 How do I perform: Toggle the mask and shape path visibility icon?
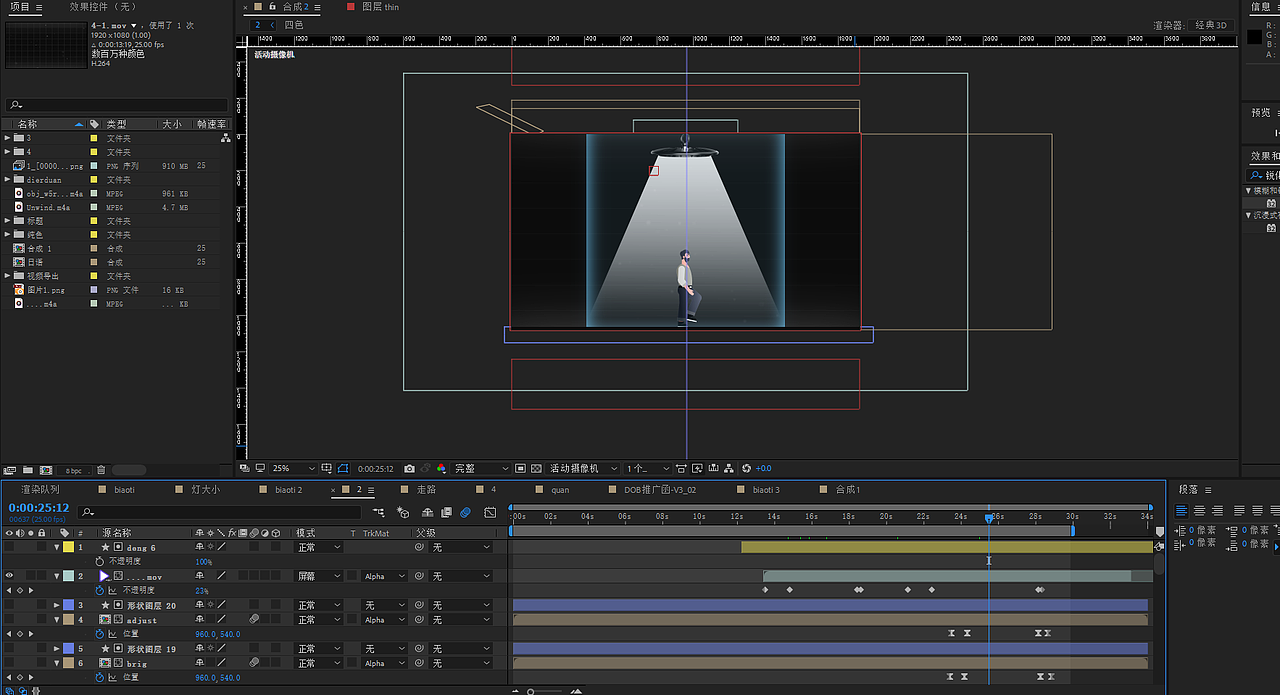(x=343, y=468)
